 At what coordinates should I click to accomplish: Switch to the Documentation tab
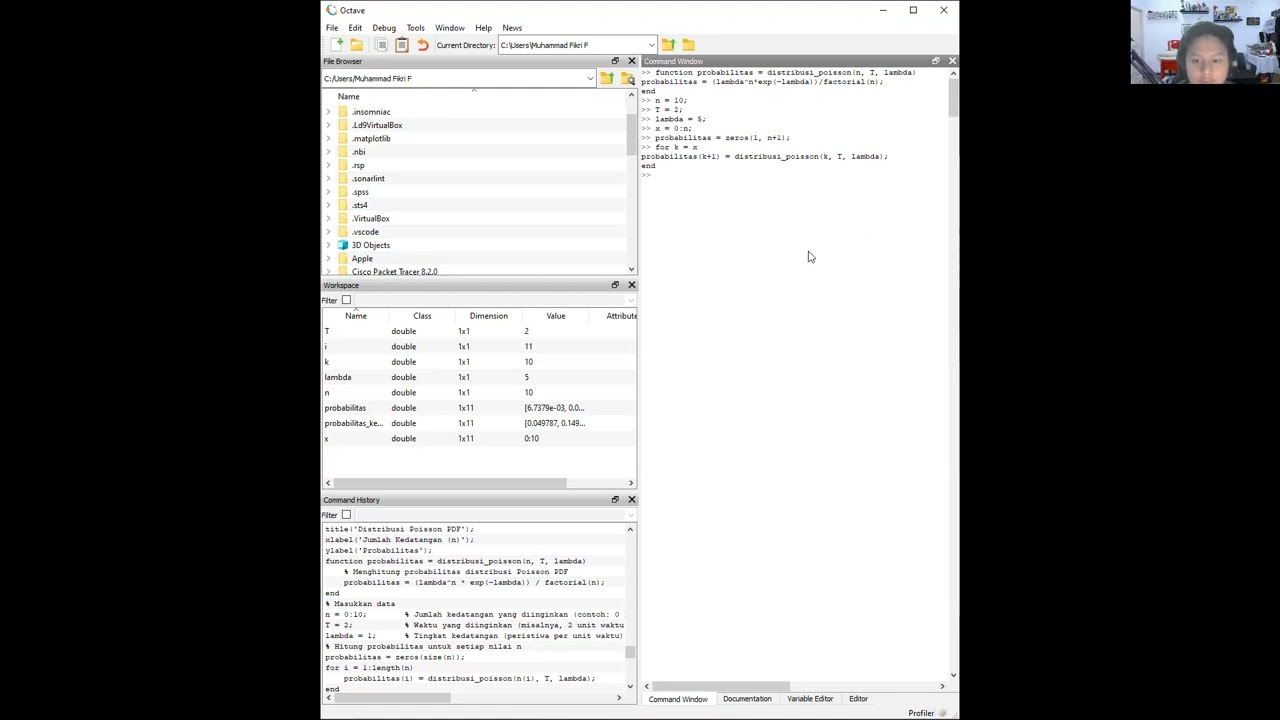click(747, 699)
